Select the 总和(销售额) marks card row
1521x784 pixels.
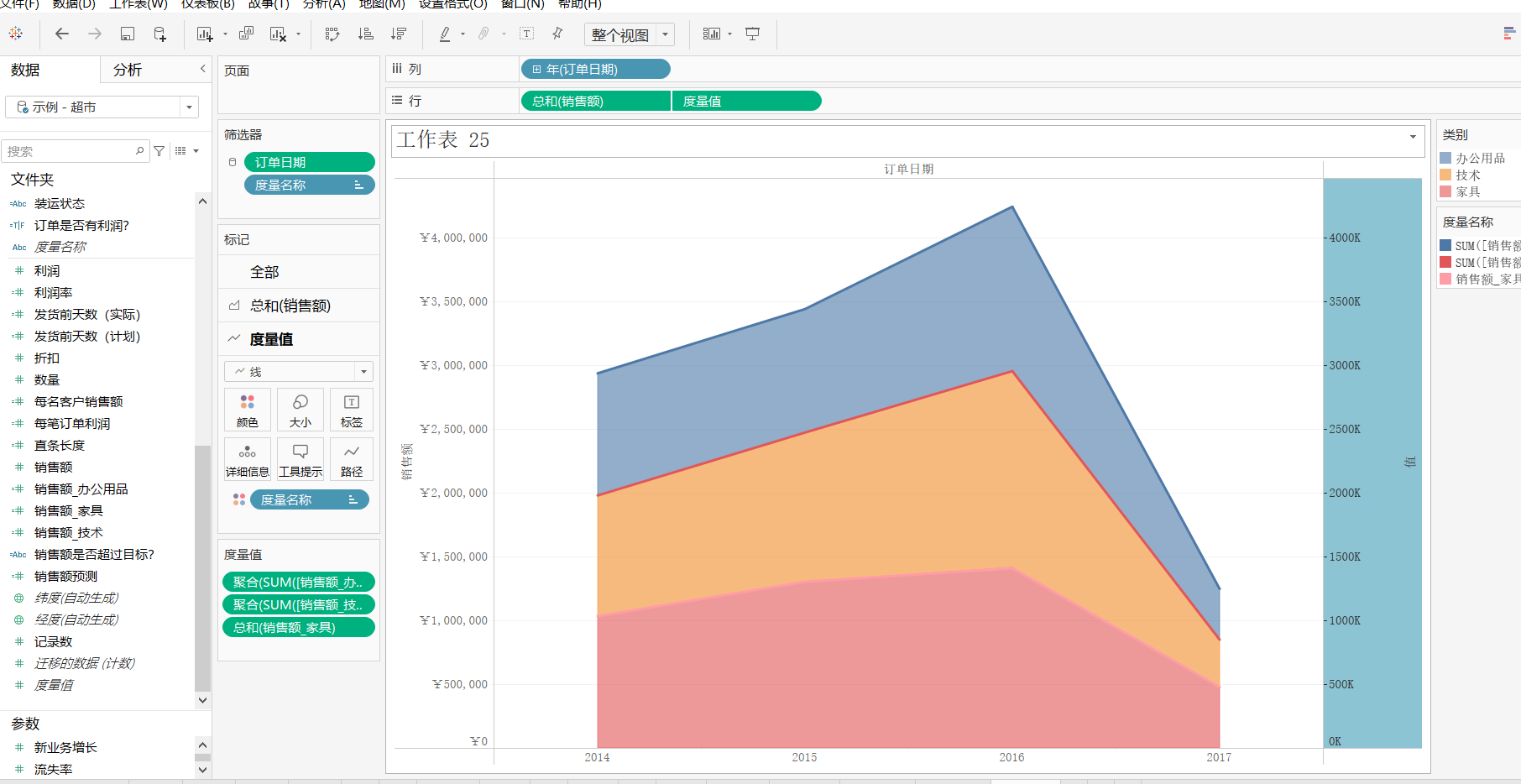299,306
